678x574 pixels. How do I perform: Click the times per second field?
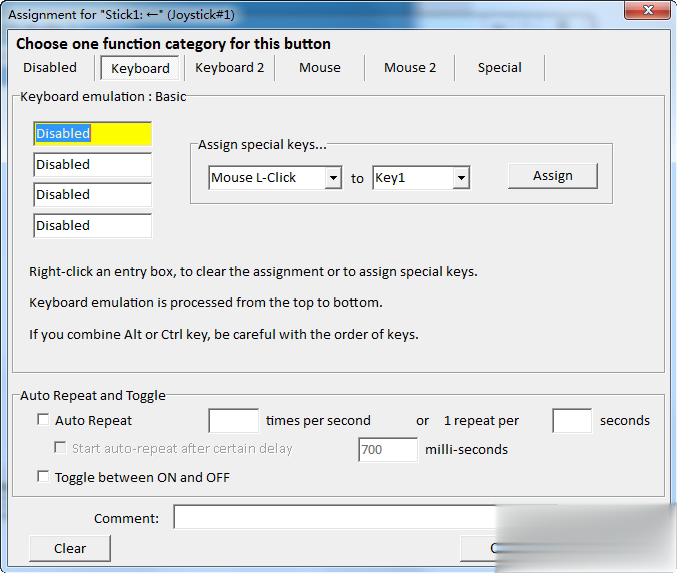[x=233, y=421]
